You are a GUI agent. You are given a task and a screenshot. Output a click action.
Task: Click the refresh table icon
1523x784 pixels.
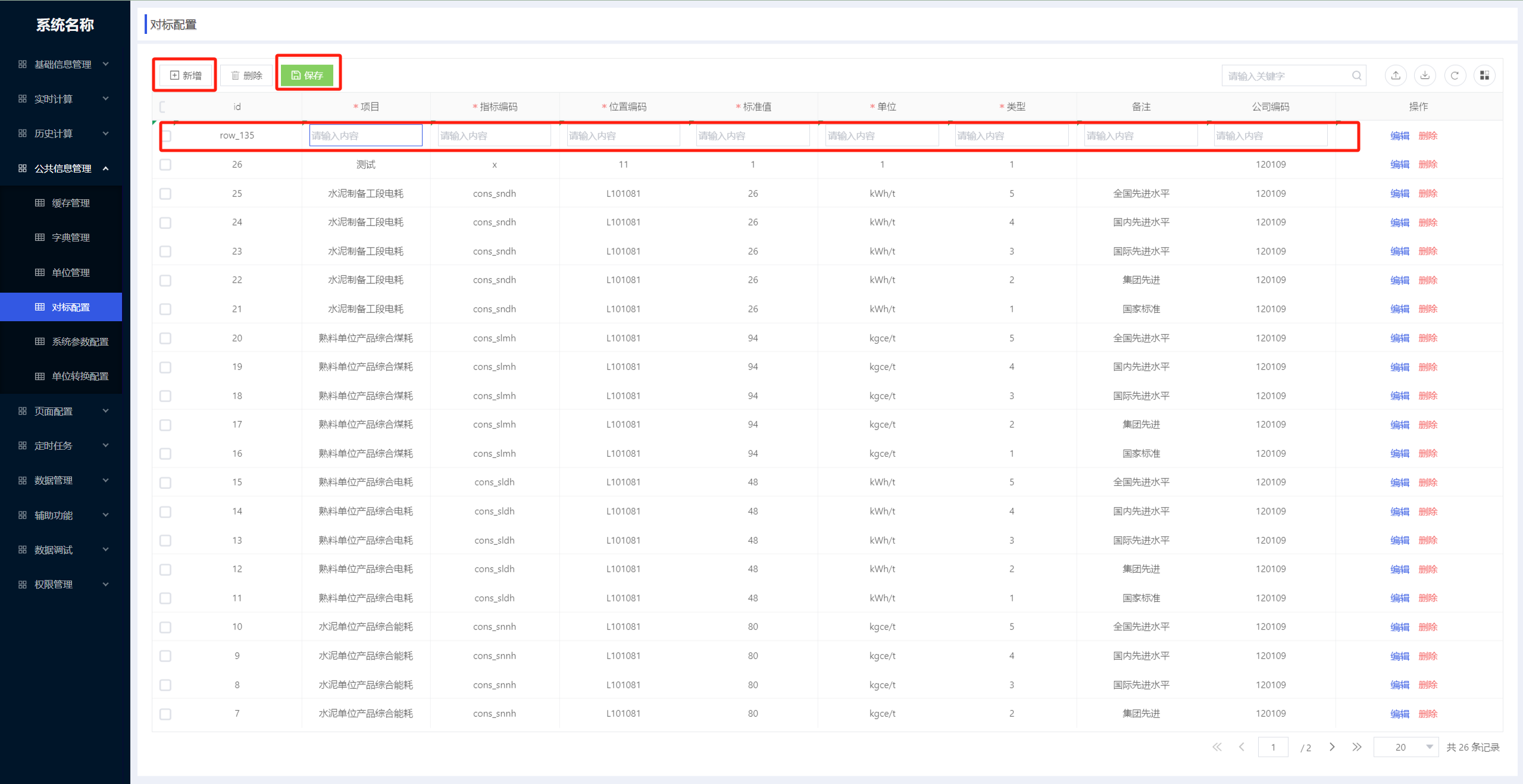[1455, 76]
